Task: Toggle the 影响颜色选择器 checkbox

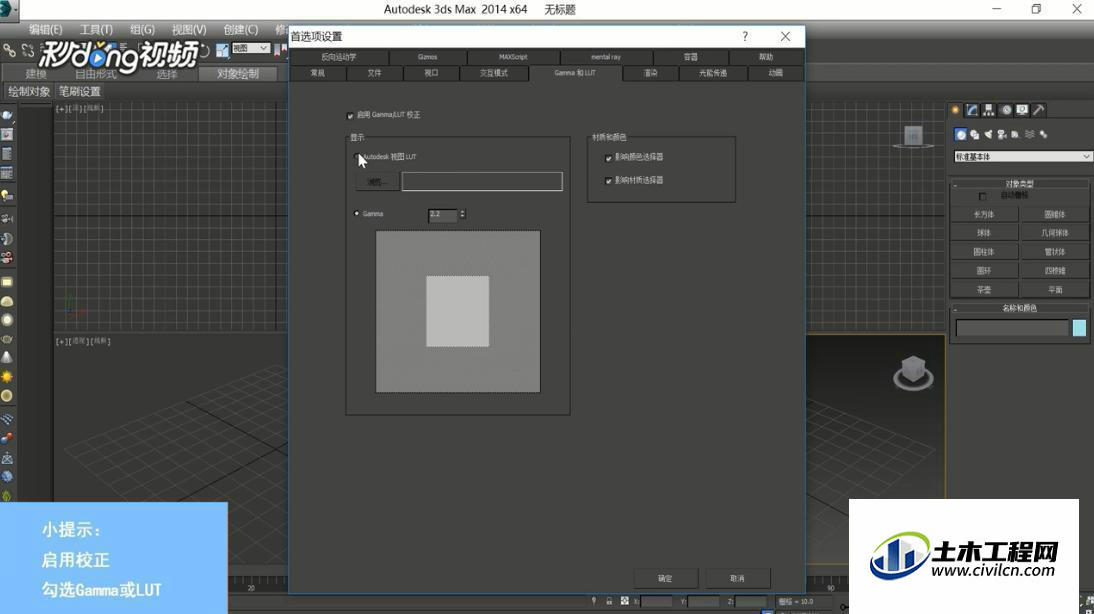Action: pos(608,158)
